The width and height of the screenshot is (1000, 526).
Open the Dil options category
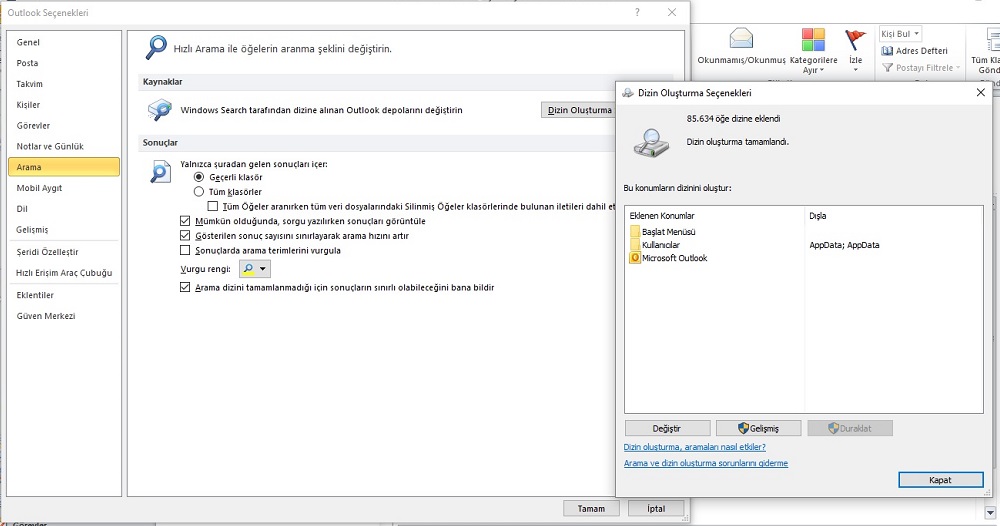64,208
